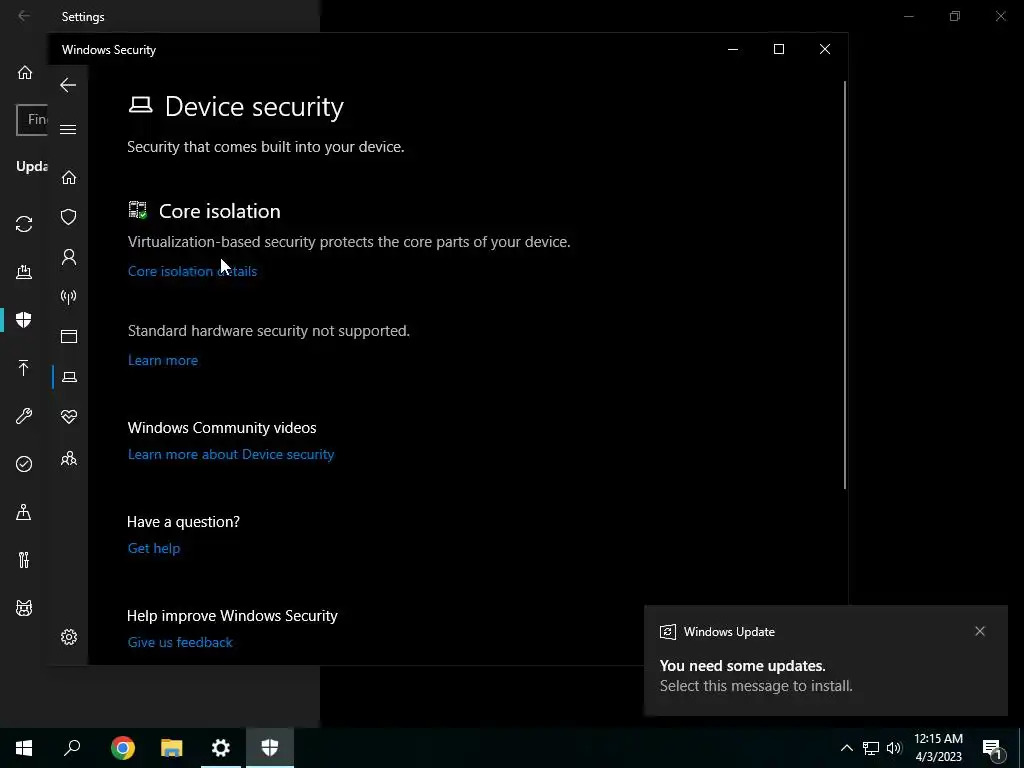Screen dimensions: 1024x768
Task: Switch to Settings app in taskbar
Action: click(x=221, y=748)
